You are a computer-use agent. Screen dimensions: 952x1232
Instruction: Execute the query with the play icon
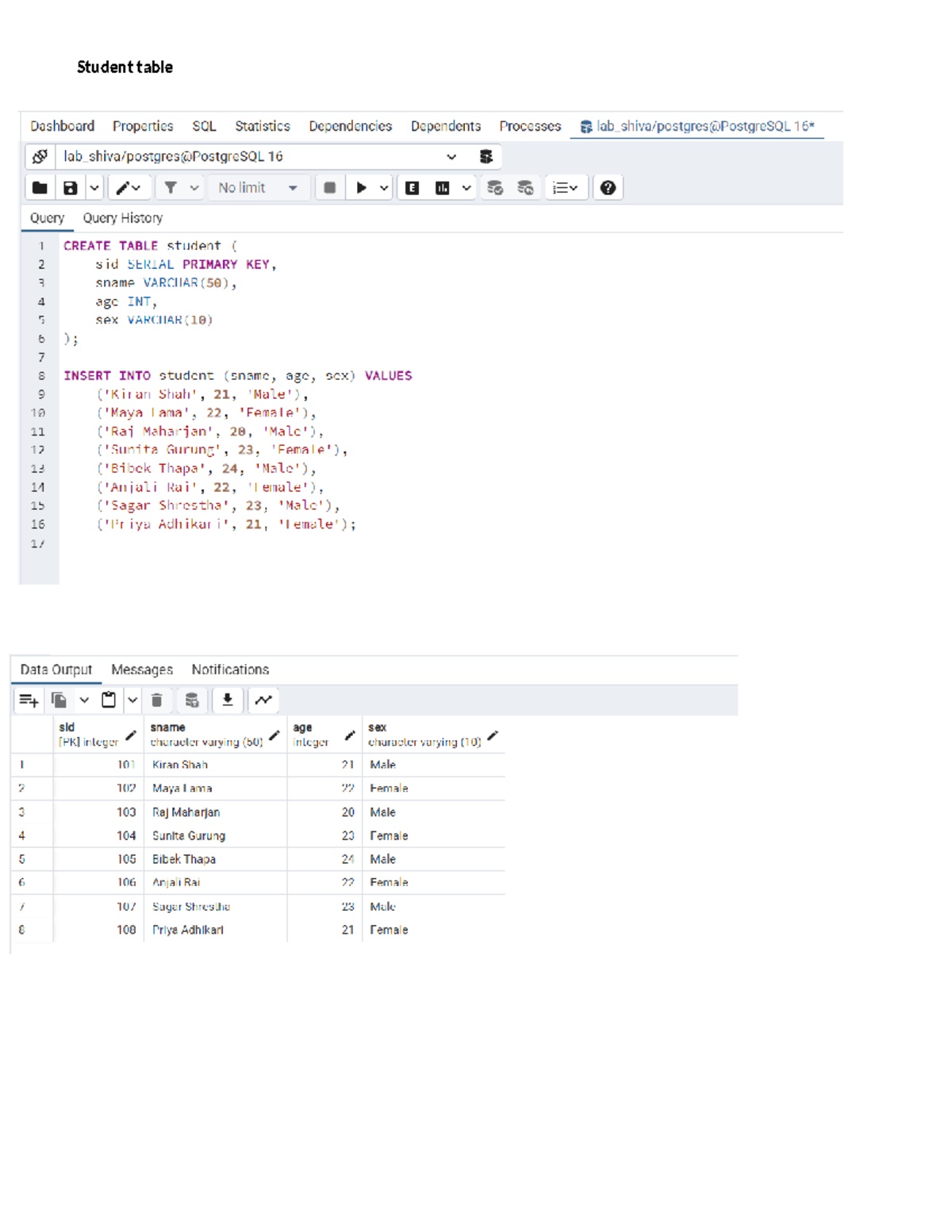[362, 187]
